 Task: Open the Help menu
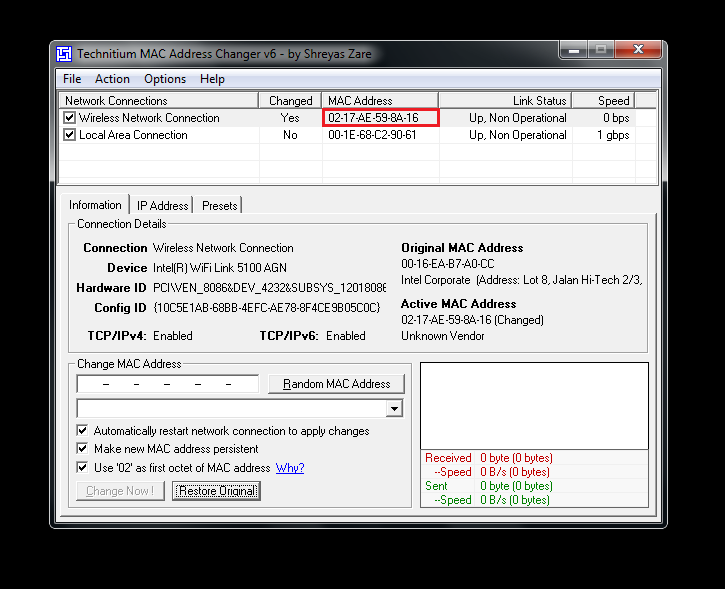click(212, 79)
